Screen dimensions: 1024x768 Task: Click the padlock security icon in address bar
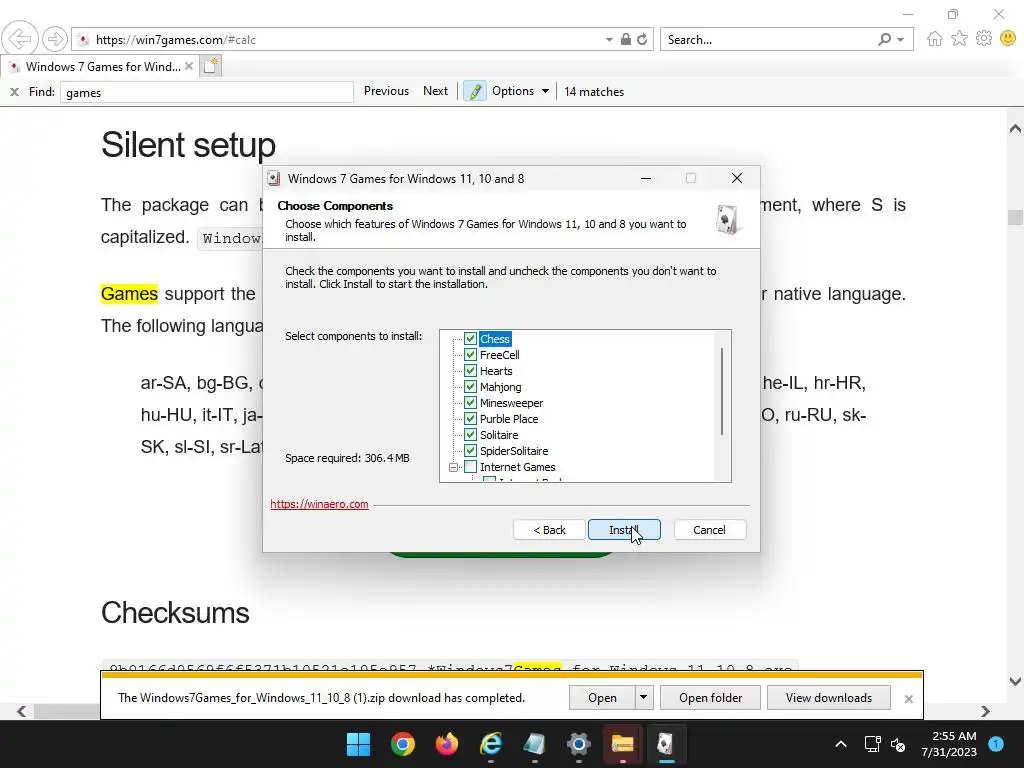626,39
